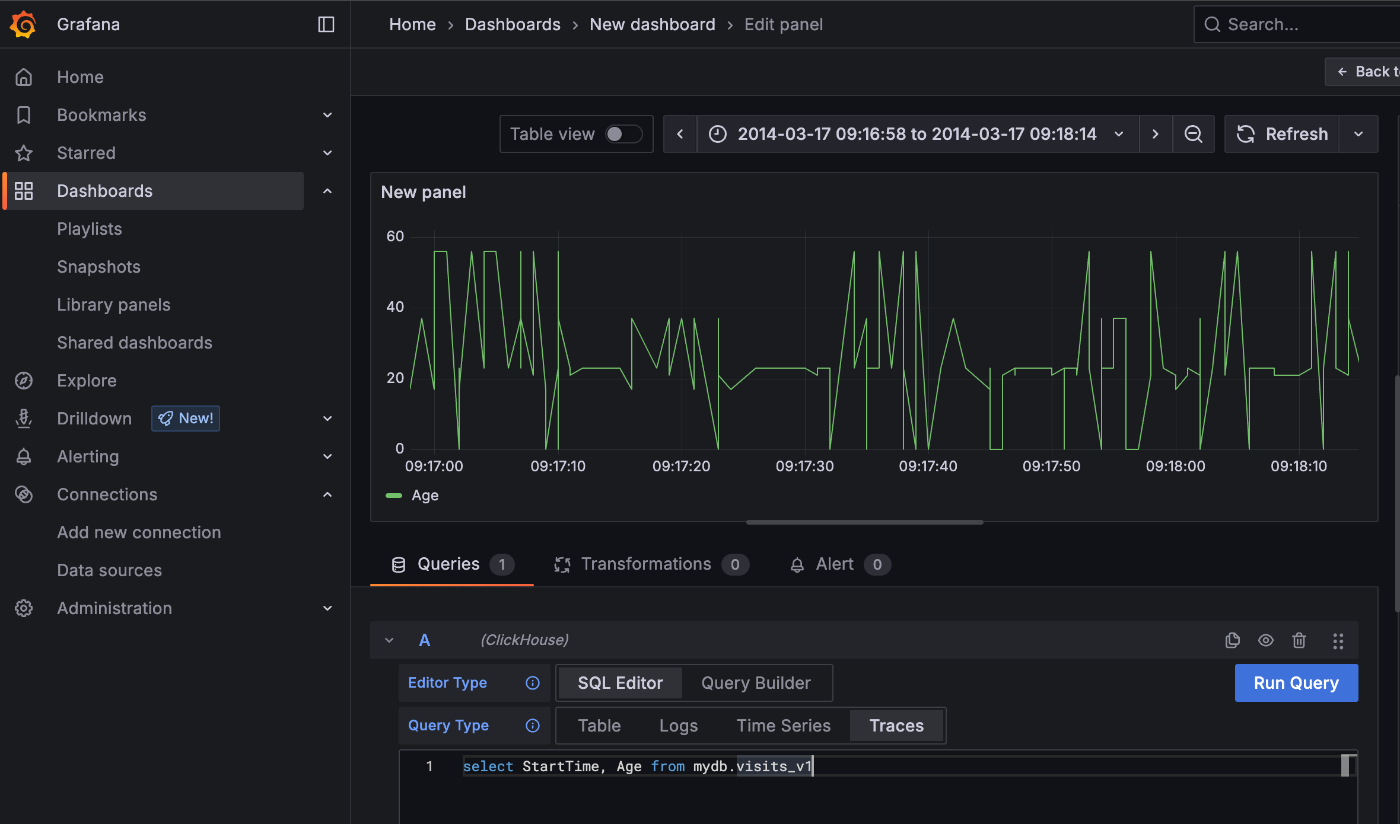Click into the Search field
This screenshot has width=1400, height=824.
(x=1297, y=25)
